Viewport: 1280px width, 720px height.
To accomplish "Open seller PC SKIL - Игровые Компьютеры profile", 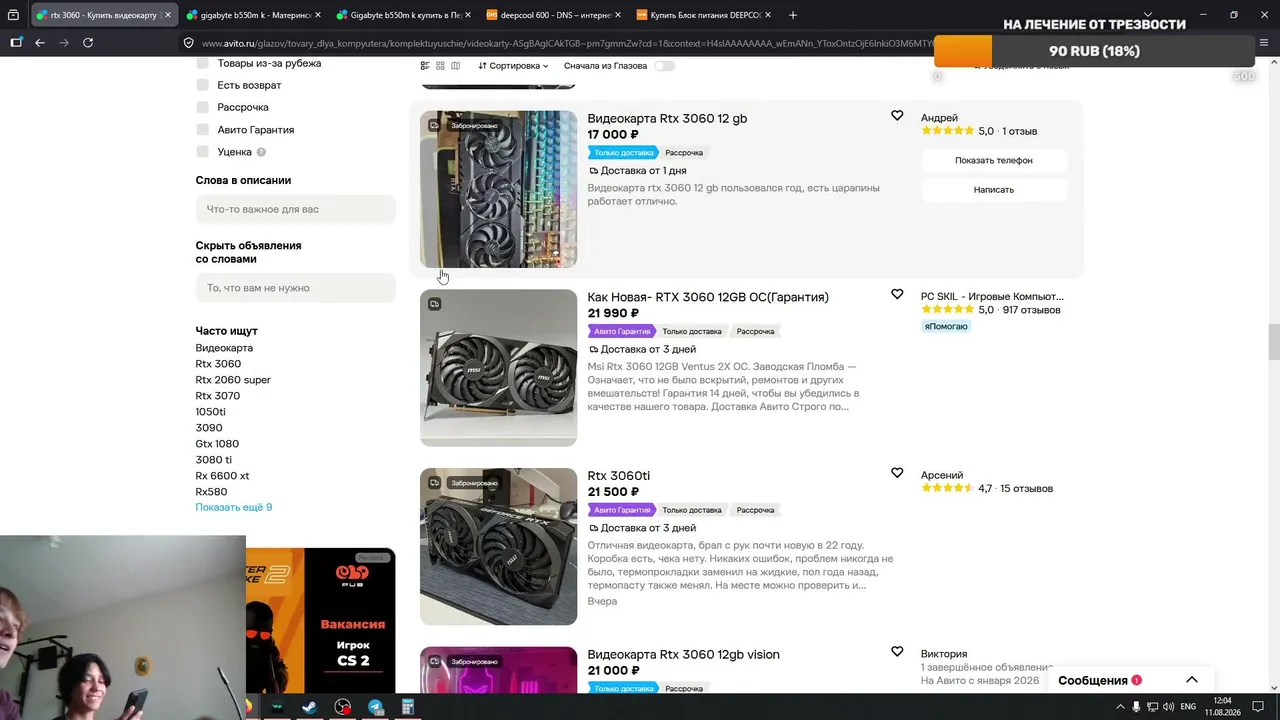I will coord(992,296).
